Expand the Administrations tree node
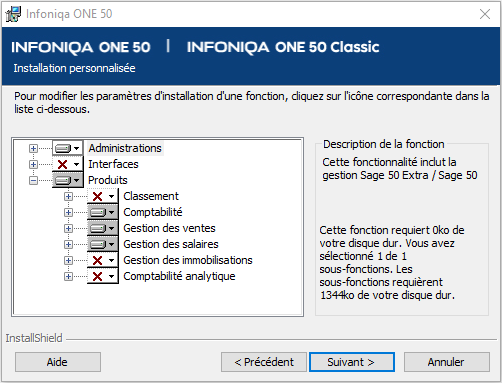 (x=33, y=148)
